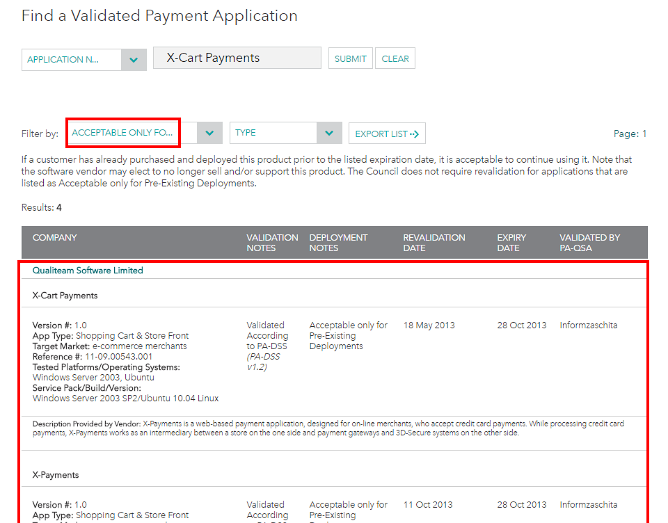Click the DEPLOYMENT NOTES column header

point(338,243)
